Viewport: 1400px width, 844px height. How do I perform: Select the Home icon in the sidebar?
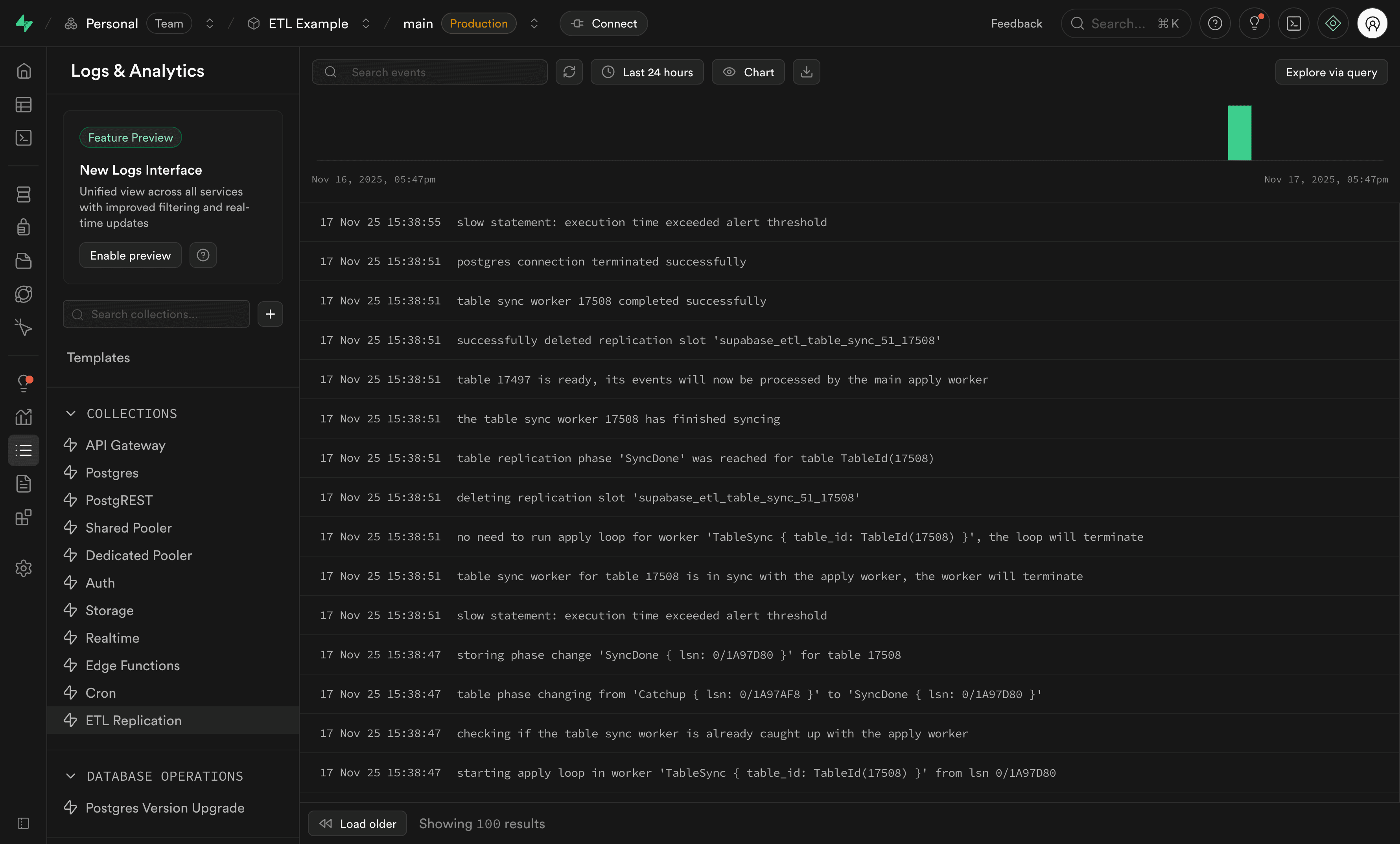23,70
